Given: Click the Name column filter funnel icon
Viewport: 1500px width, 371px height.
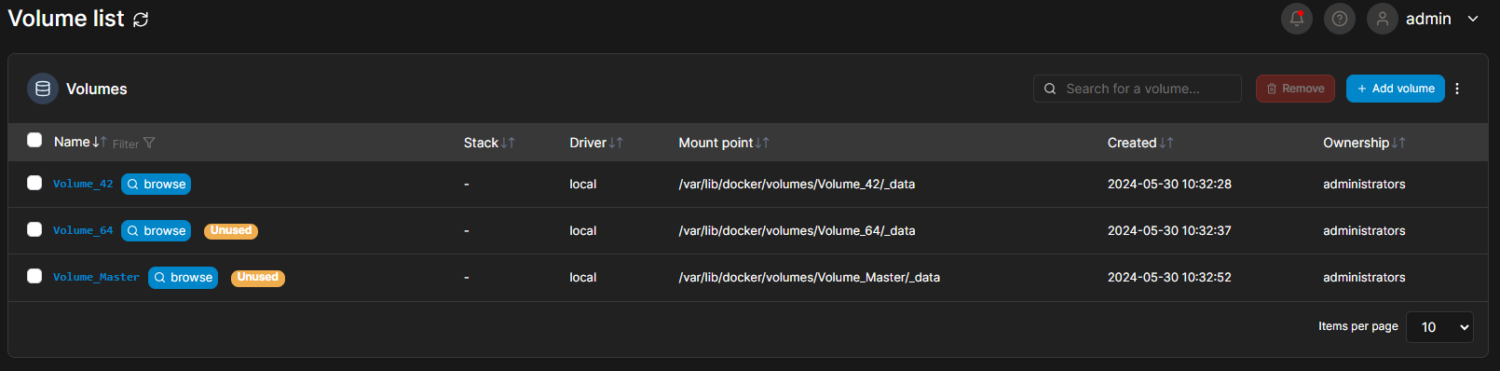Looking at the screenshot, I should coord(149,143).
